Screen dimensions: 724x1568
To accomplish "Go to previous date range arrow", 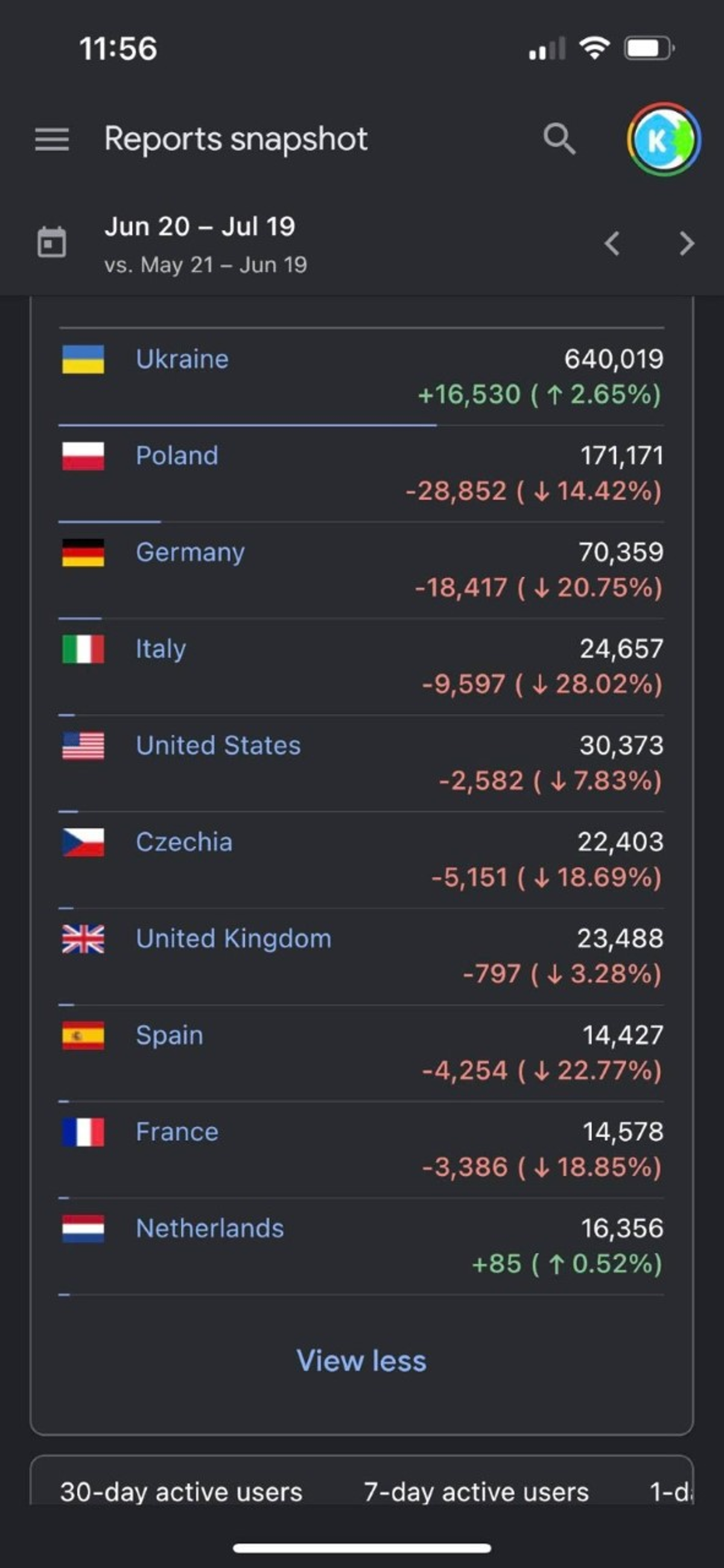I will point(612,244).
